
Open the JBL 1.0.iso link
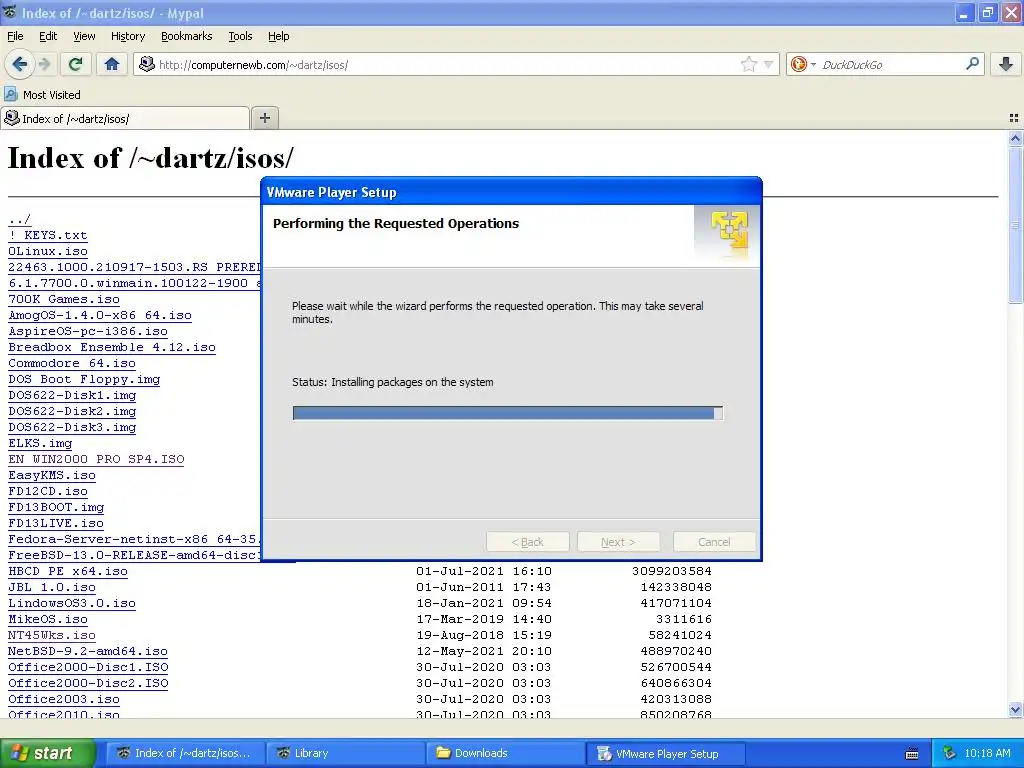pyautogui.click(x=52, y=587)
